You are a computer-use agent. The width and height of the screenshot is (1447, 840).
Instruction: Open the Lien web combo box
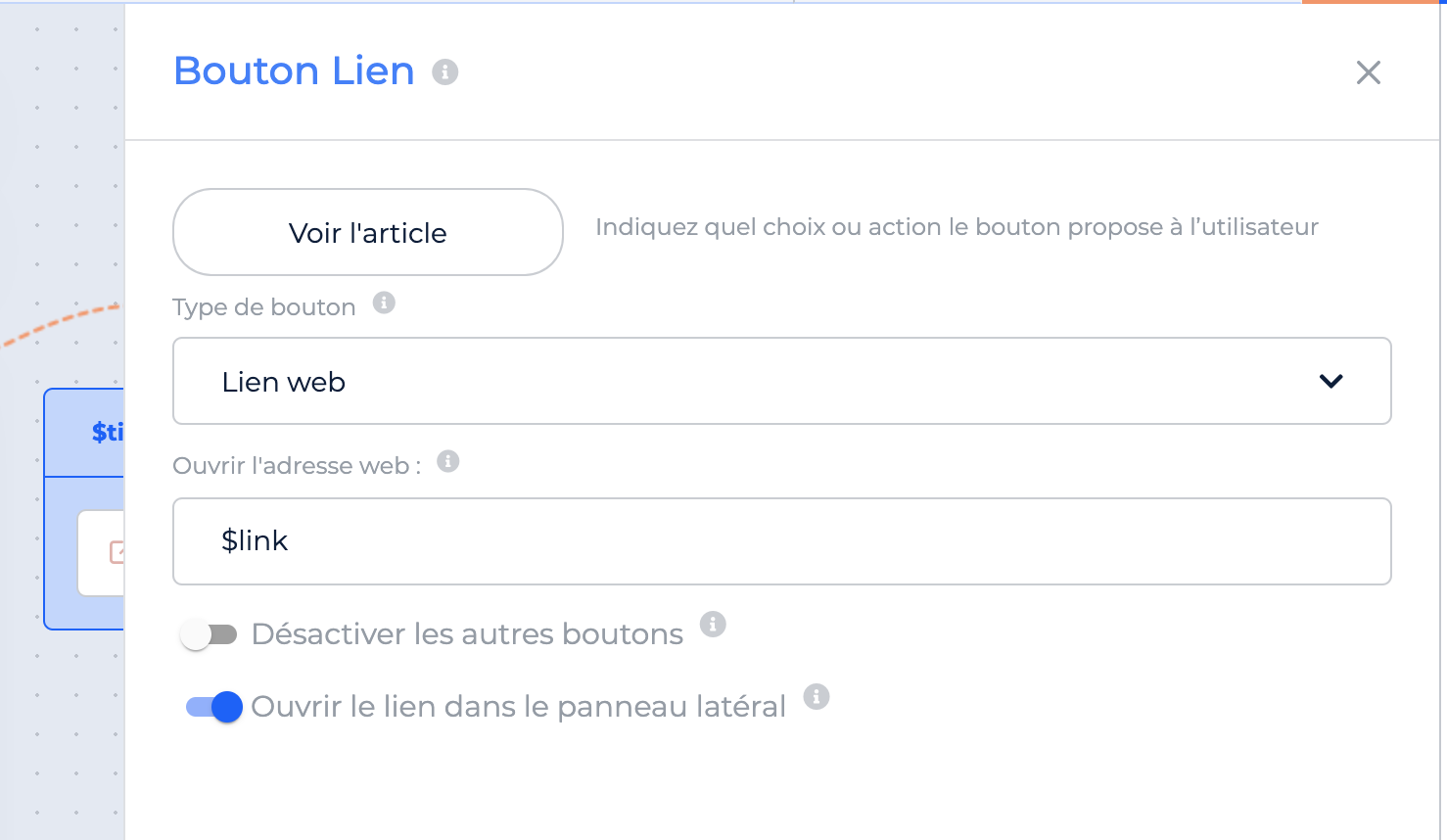[x=781, y=381]
